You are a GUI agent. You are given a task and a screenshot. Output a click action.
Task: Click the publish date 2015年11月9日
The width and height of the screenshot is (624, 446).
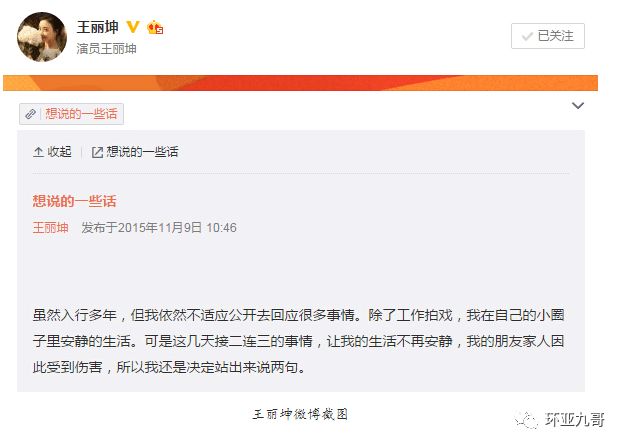point(160,228)
